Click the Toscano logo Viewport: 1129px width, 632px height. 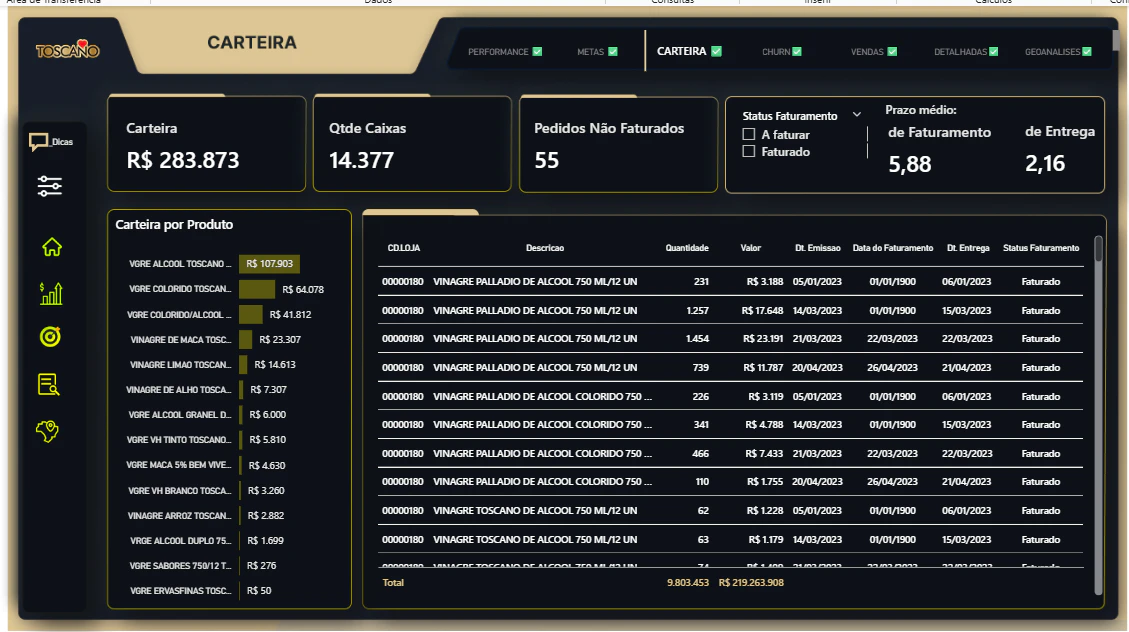point(68,50)
